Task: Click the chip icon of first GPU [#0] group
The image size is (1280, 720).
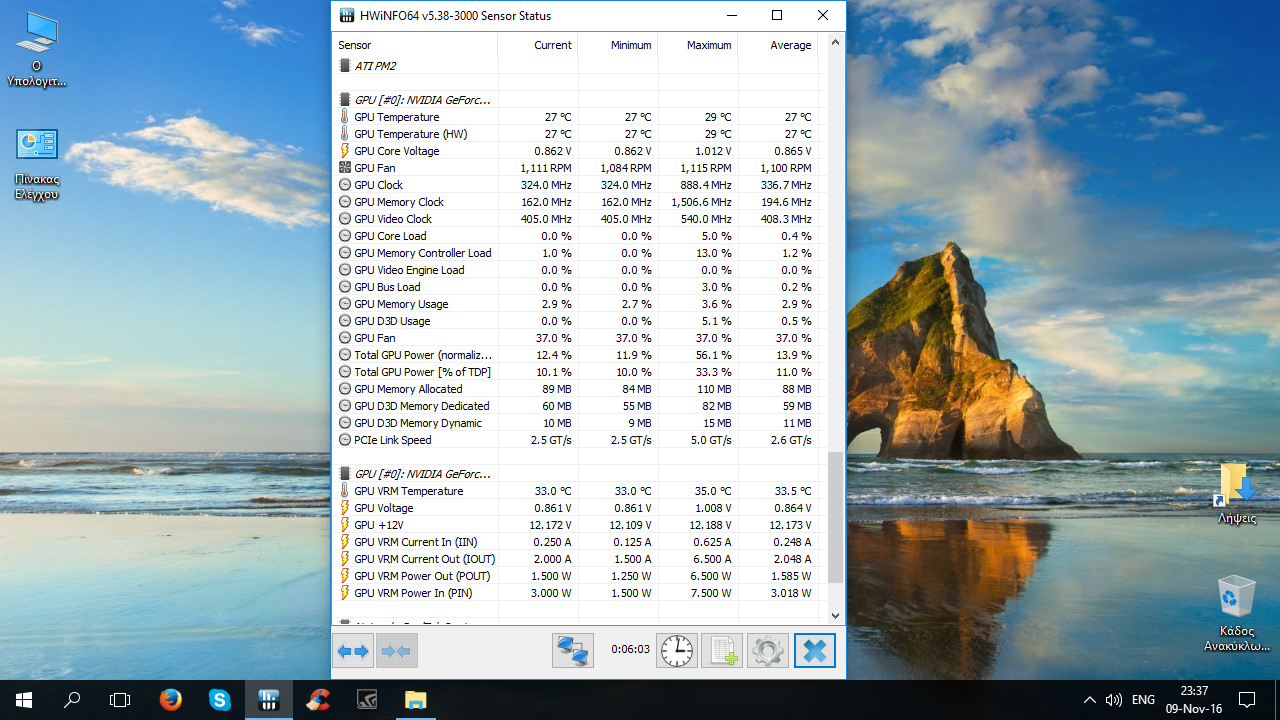Action: pos(345,100)
